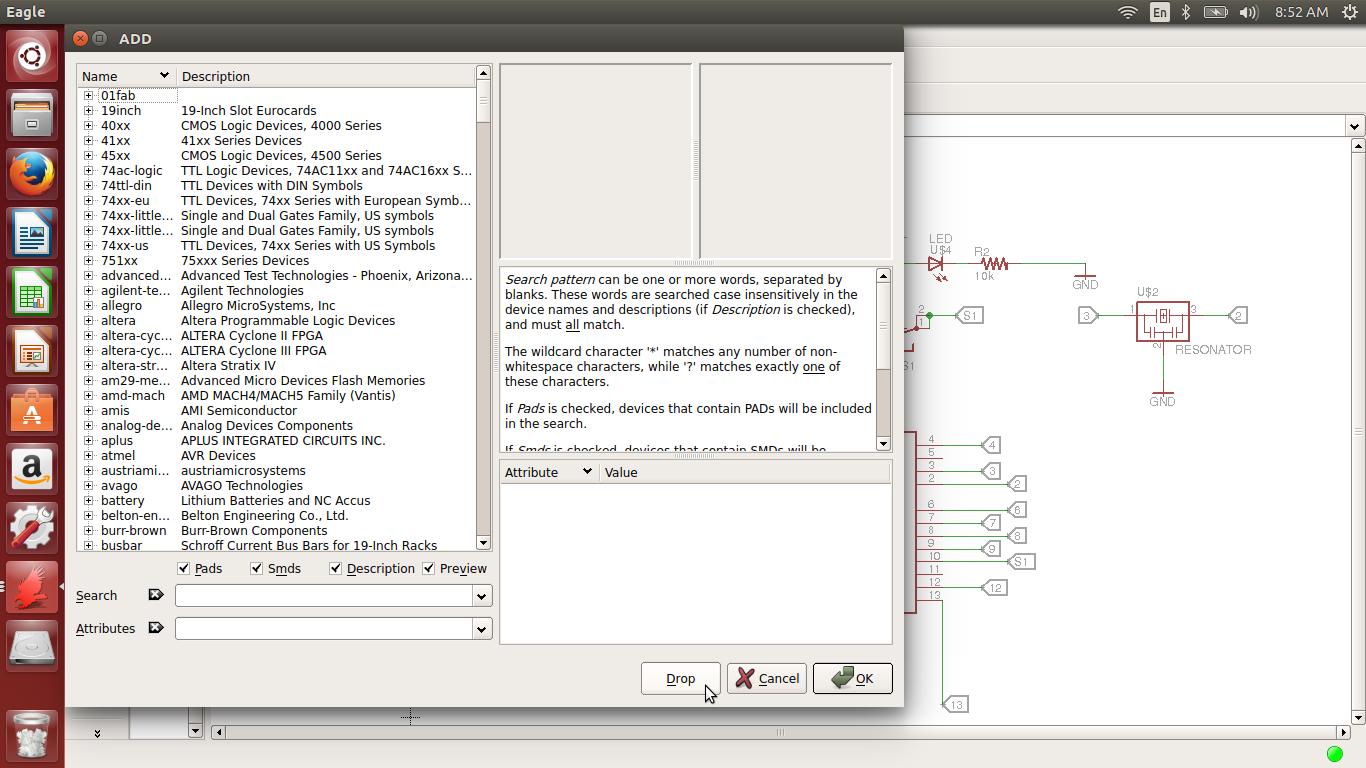The width and height of the screenshot is (1366, 768).
Task: Open Amazon launcher icon
Action: pos(32,470)
